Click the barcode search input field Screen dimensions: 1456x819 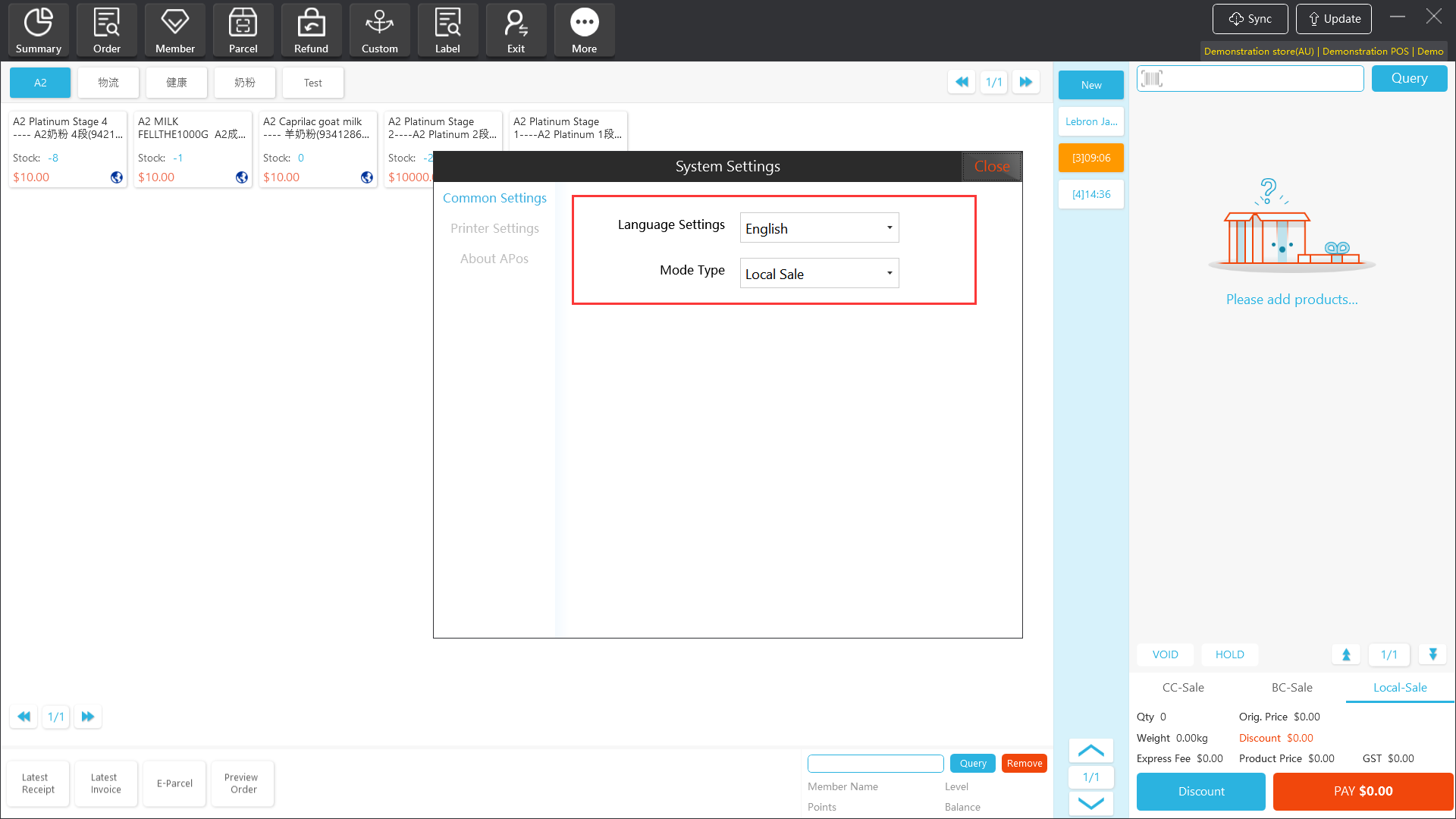coord(1259,79)
